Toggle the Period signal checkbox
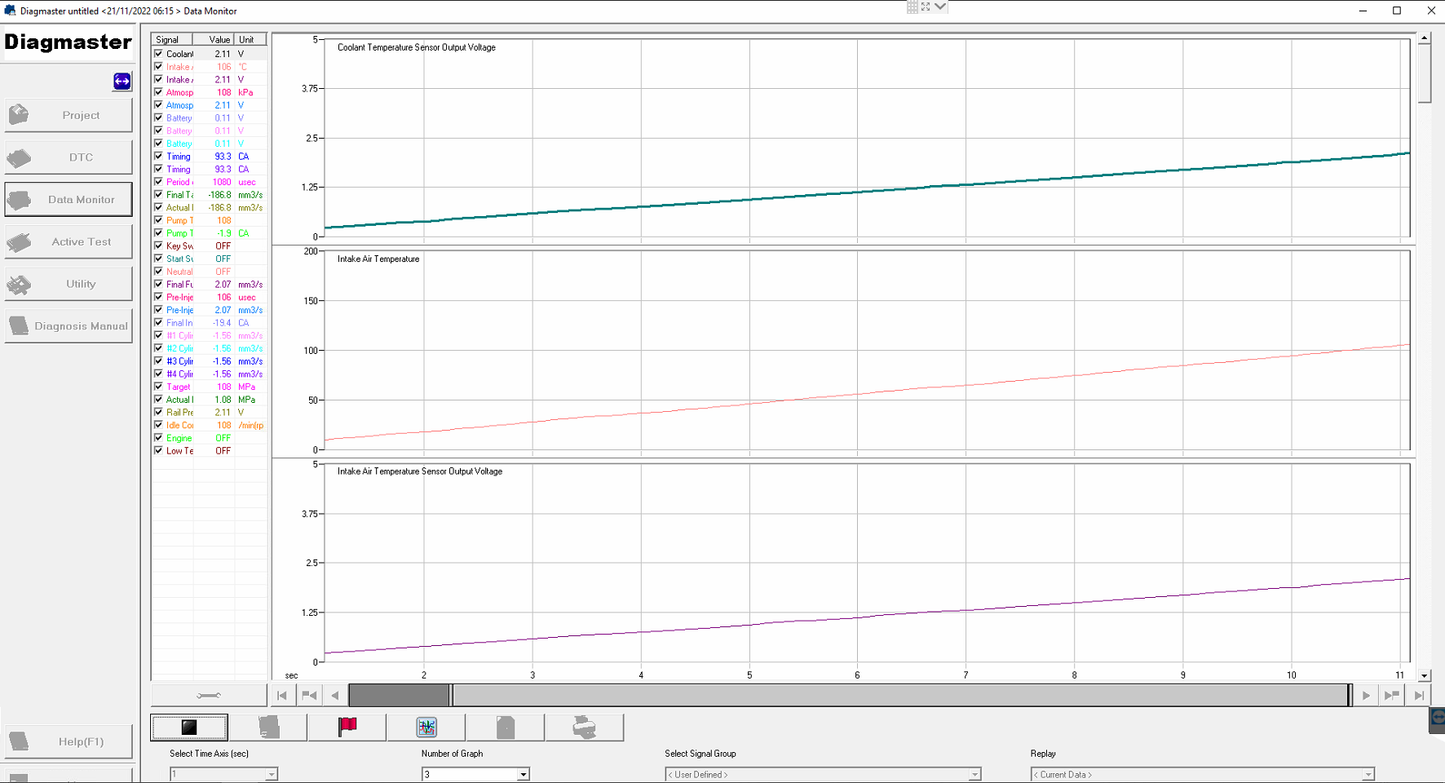Screen dimensions: 1445x783 158,182
